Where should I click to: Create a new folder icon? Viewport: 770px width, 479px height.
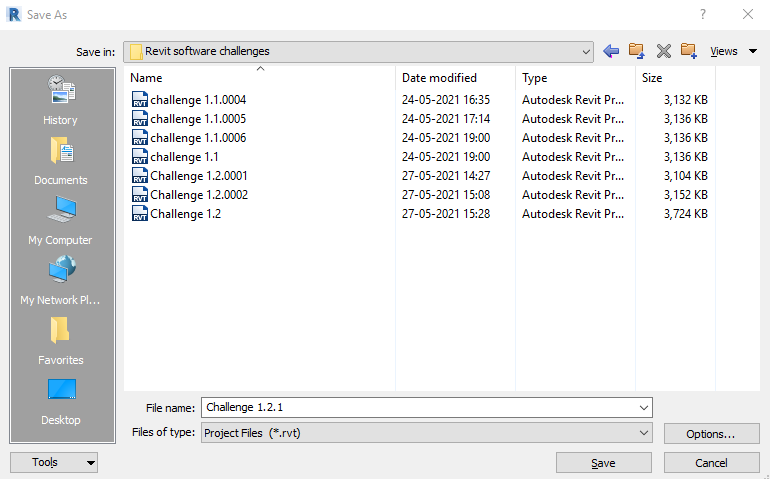[689, 51]
